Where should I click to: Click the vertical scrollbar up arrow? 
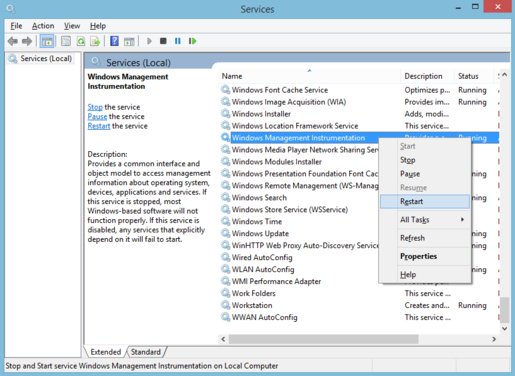point(505,75)
